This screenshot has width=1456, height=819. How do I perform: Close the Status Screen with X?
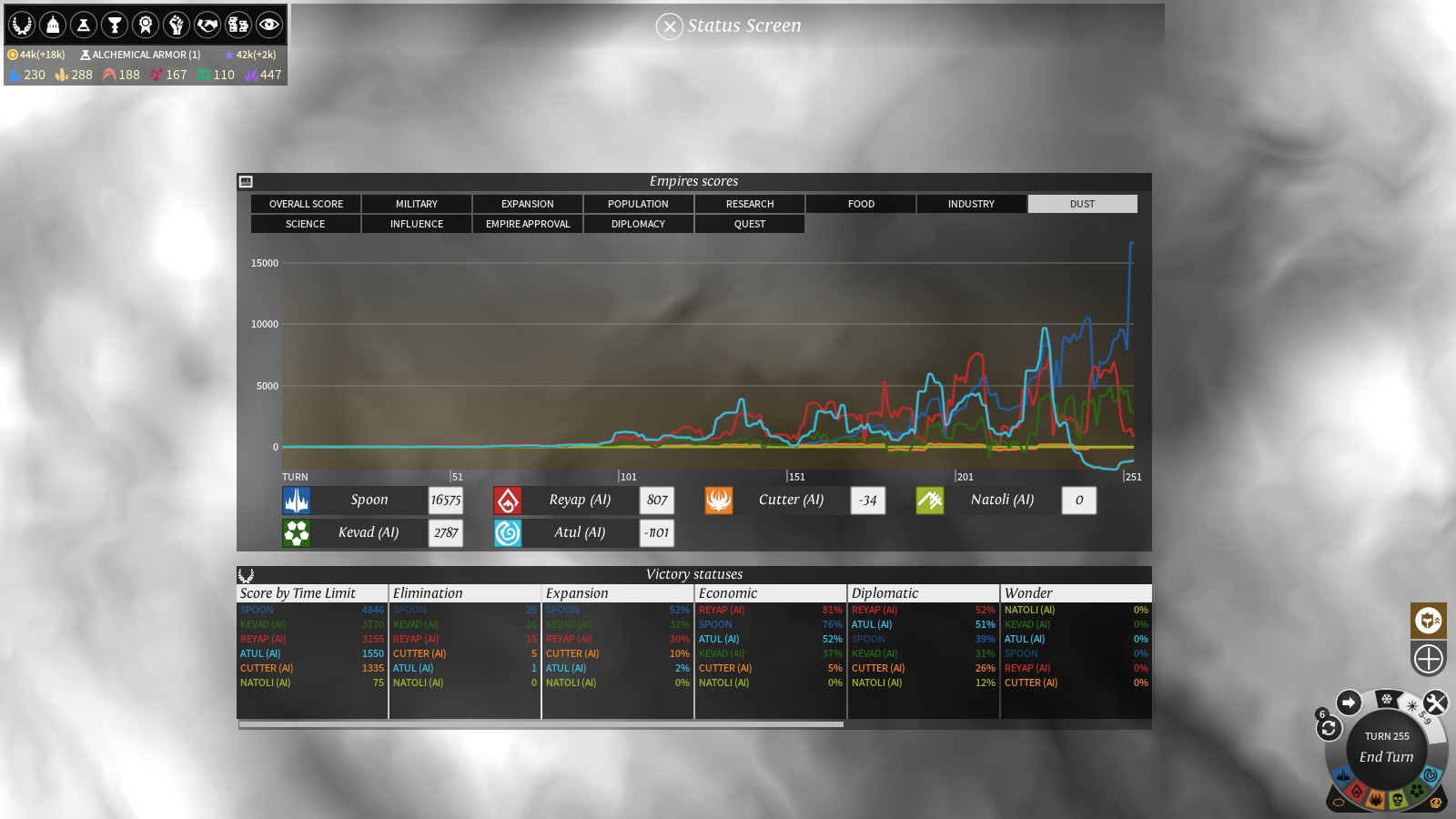(670, 26)
